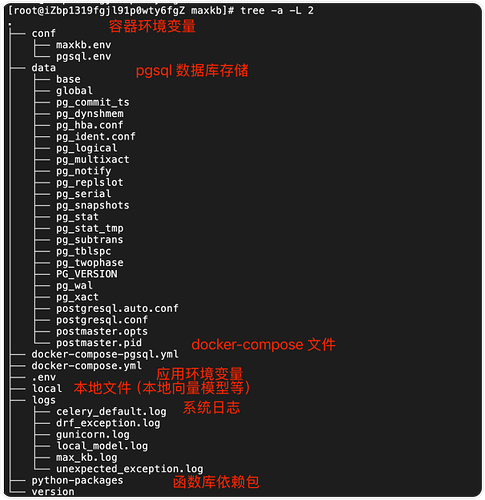Select the python-packages directory
The image size is (485, 500).
77,480
